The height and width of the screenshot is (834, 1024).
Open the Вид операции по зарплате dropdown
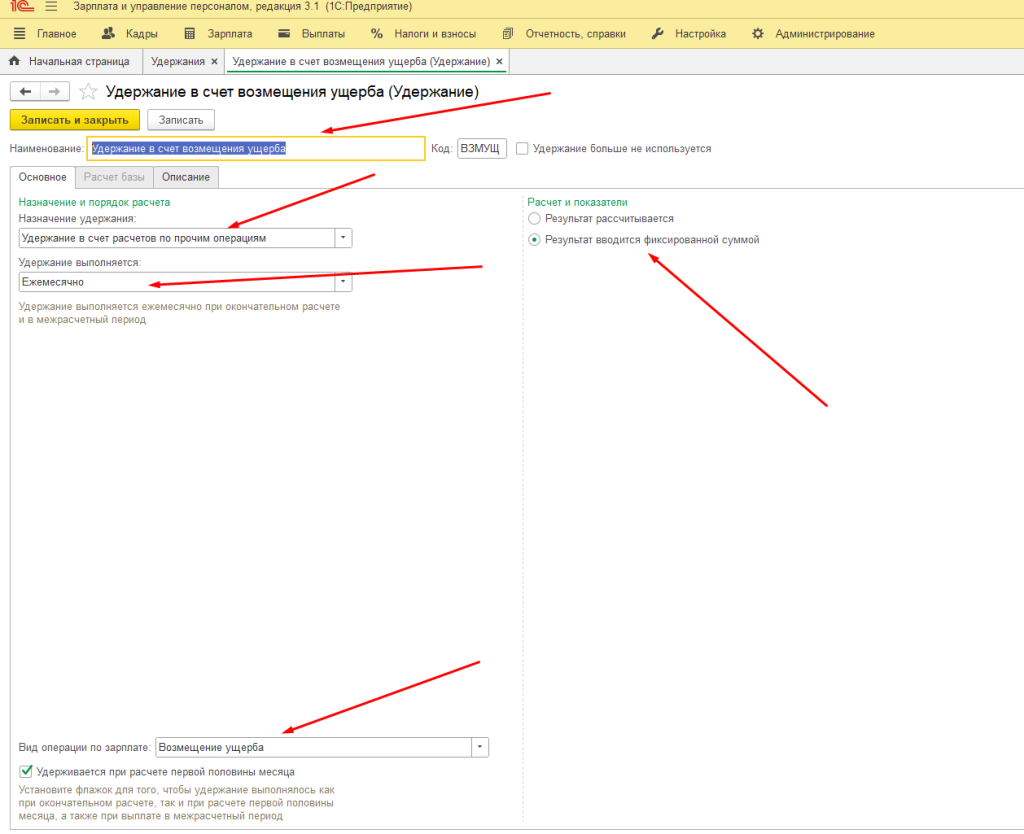(x=480, y=747)
